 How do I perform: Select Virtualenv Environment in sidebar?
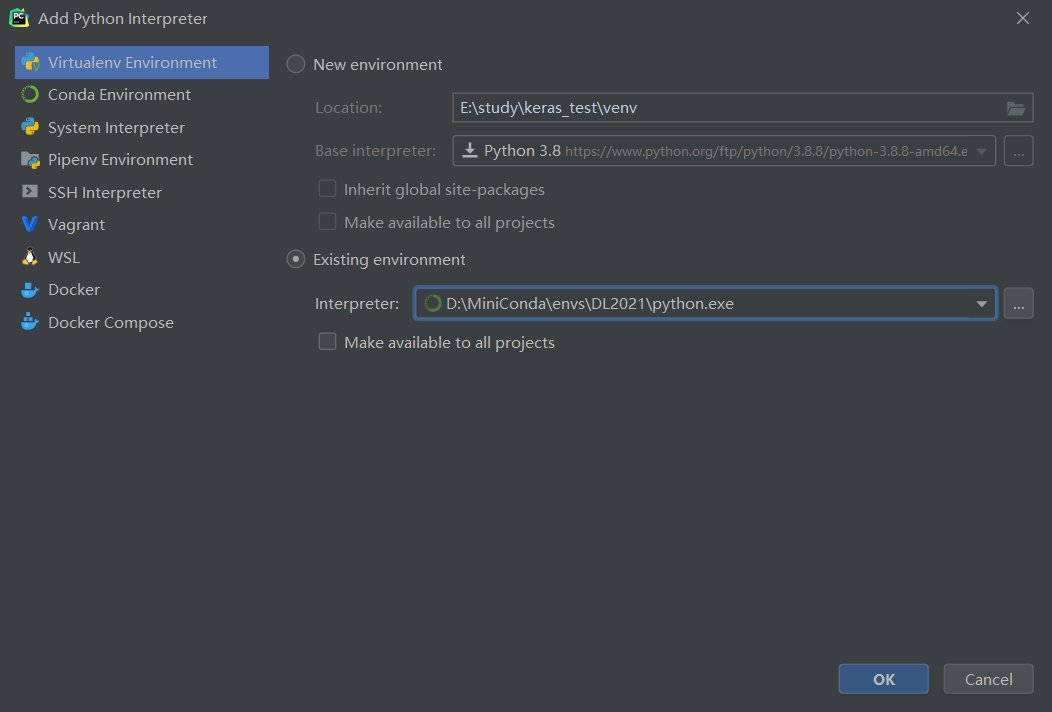click(x=142, y=62)
